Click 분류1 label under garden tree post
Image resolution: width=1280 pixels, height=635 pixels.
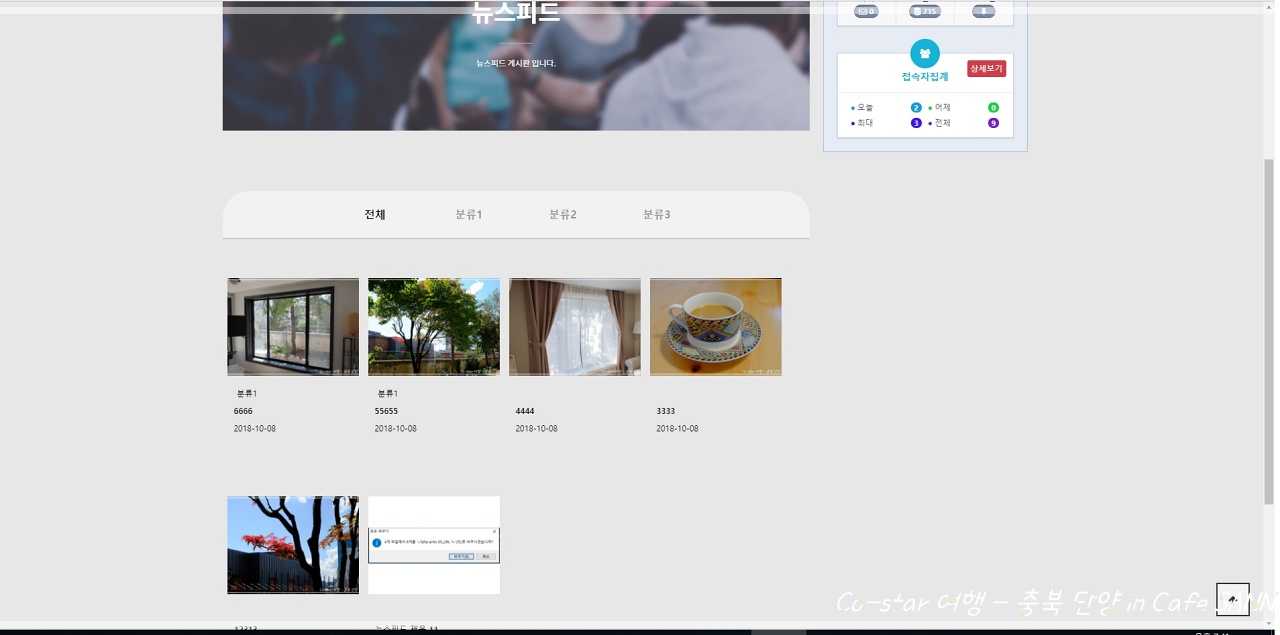[387, 394]
